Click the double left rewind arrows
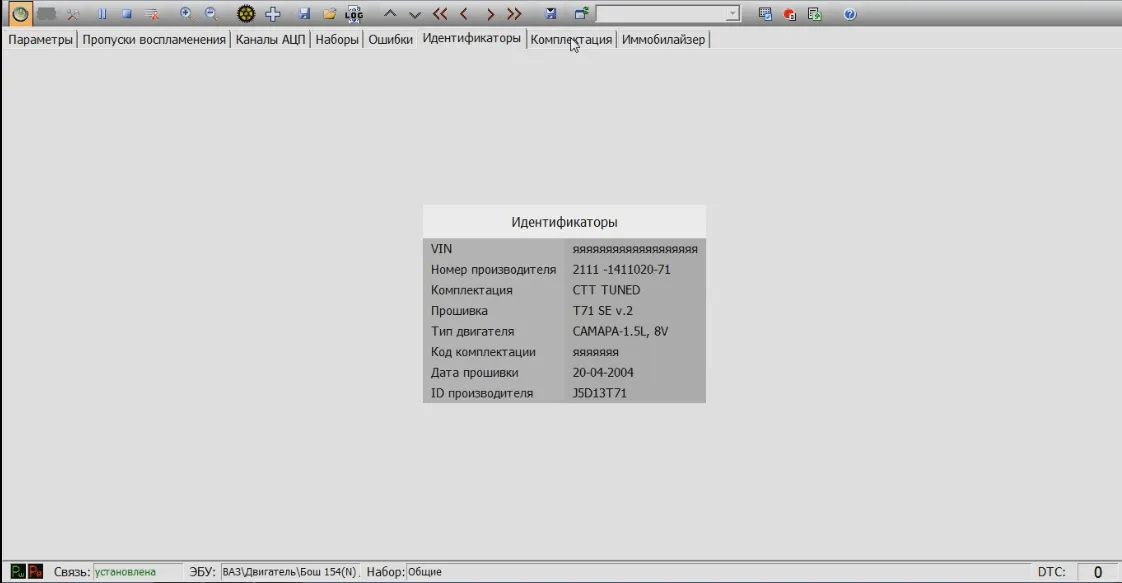1122x583 pixels. 440,14
